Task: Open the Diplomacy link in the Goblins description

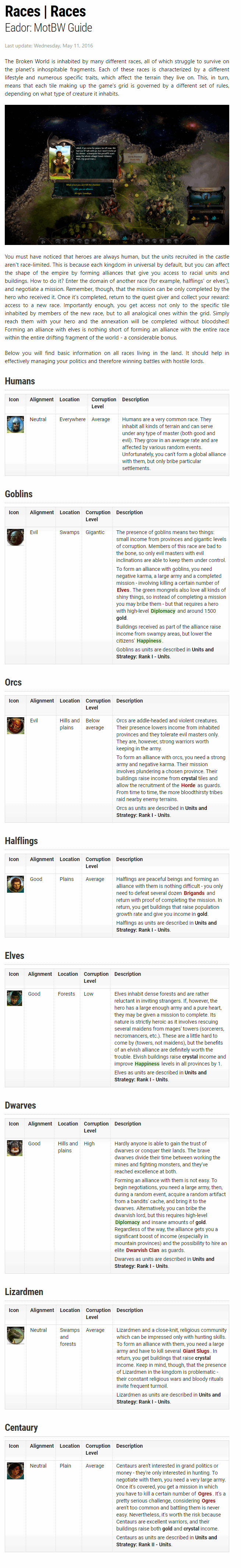Action: pos(163,611)
